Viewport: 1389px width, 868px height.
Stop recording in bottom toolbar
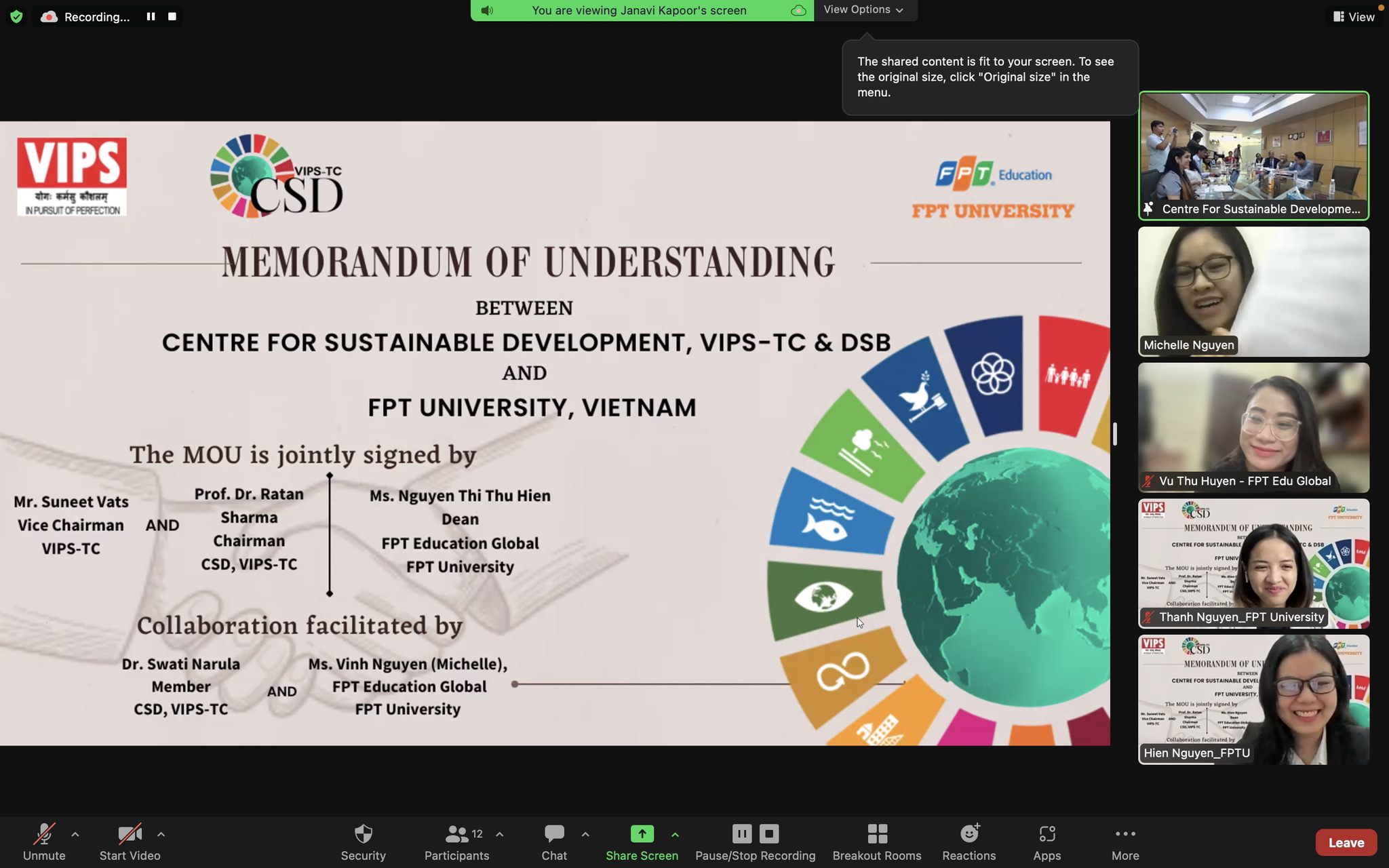pyautogui.click(x=769, y=833)
